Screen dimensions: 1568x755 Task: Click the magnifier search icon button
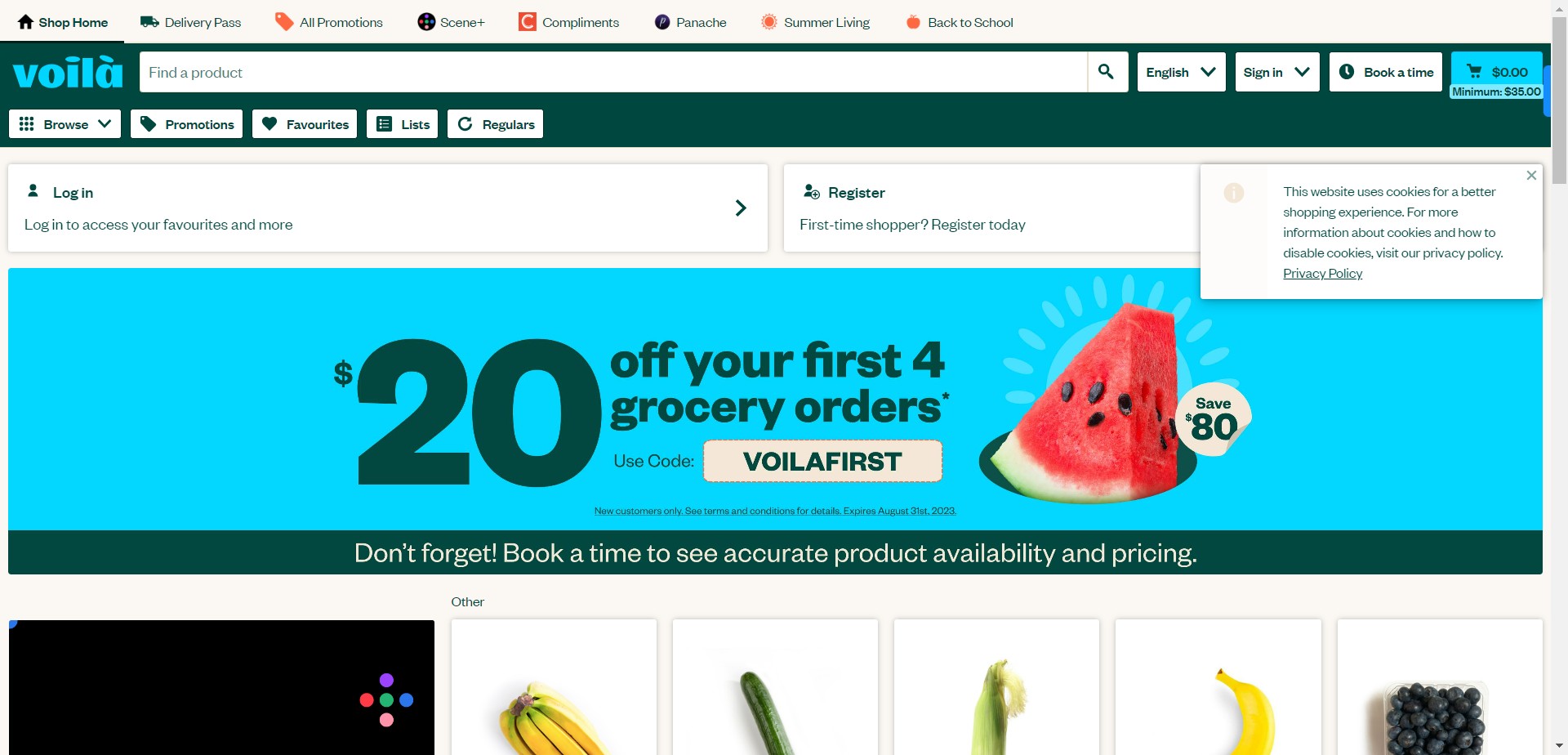pos(1107,72)
